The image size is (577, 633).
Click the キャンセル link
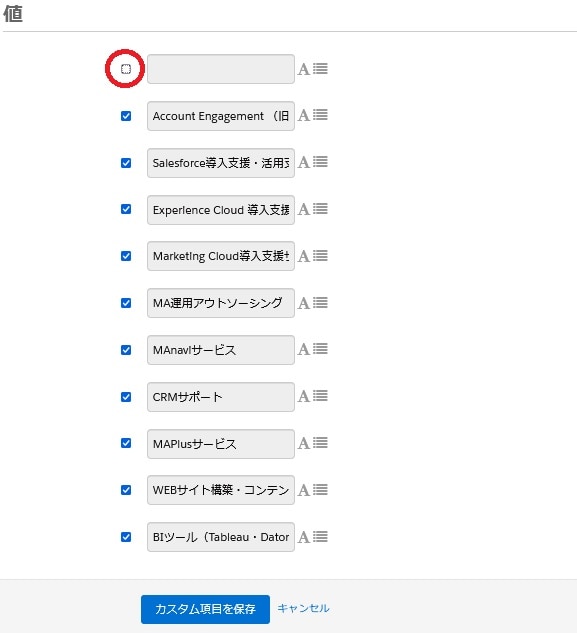(x=303, y=608)
